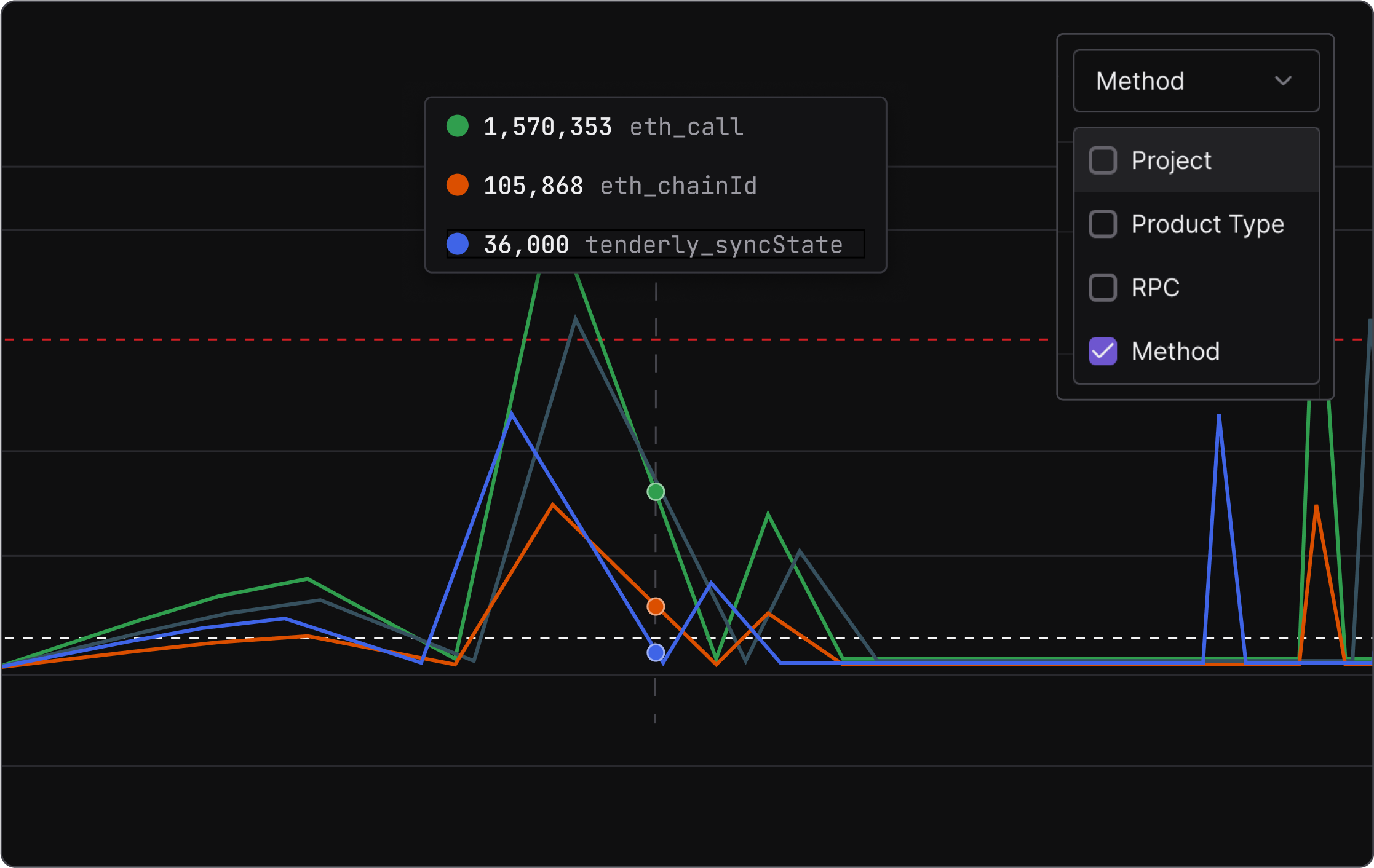Click the purple checkmark icon on Method option

coord(1103,351)
